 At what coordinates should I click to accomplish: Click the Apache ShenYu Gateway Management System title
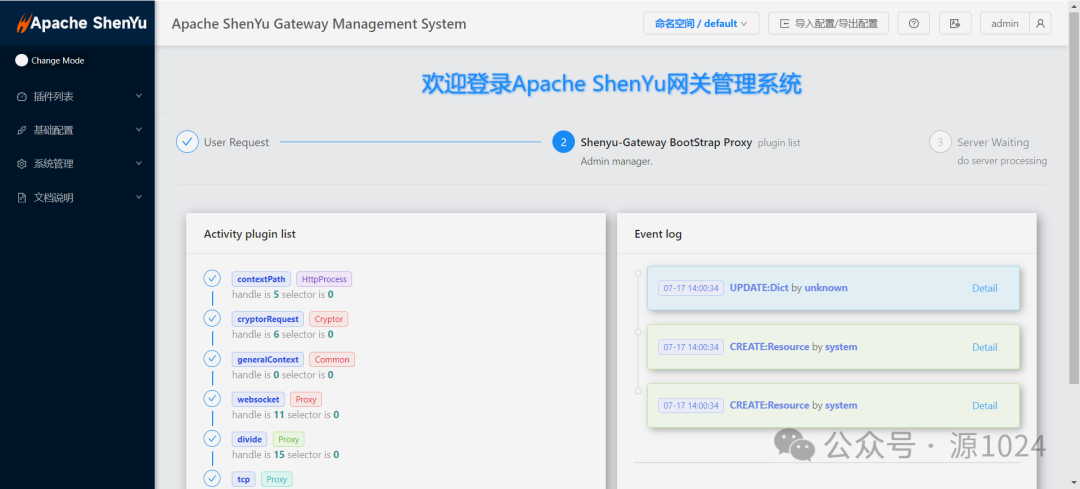[319, 24]
